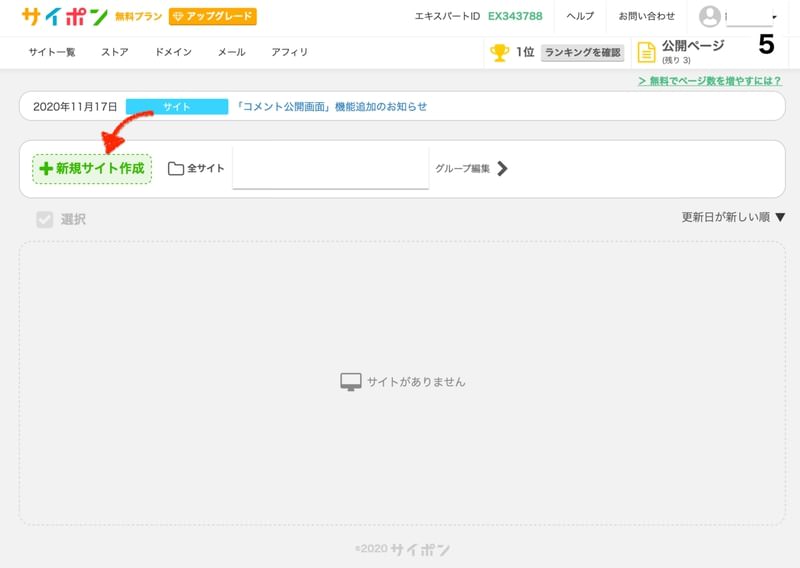Toggle the 選択 checkbox
This screenshot has width=800, height=568.
tap(45, 219)
